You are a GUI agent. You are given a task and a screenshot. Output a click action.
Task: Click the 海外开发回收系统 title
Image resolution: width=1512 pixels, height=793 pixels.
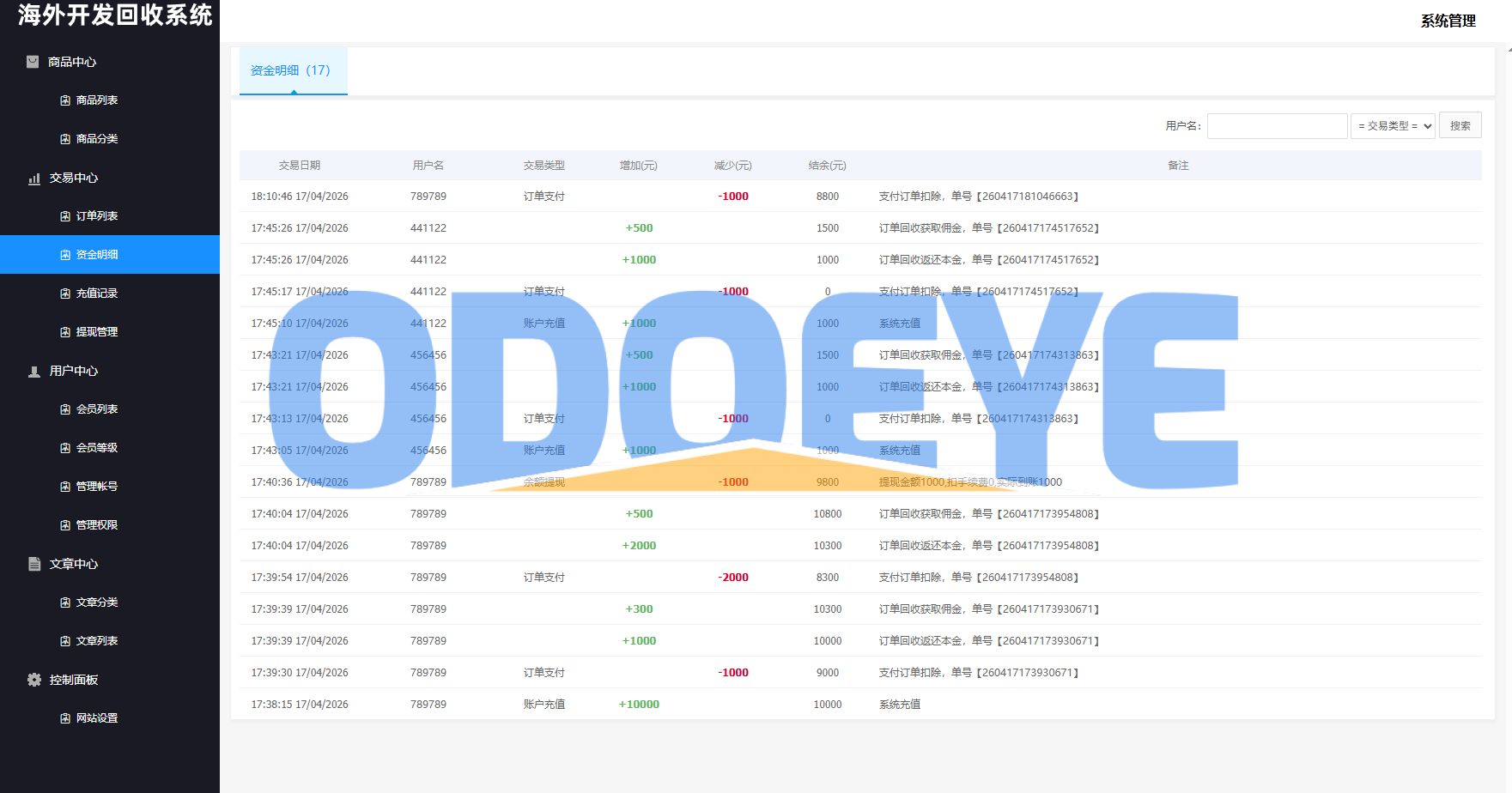click(x=114, y=15)
